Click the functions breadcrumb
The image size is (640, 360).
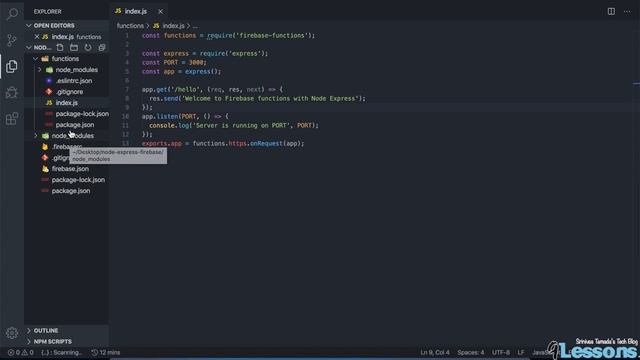point(130,26)
